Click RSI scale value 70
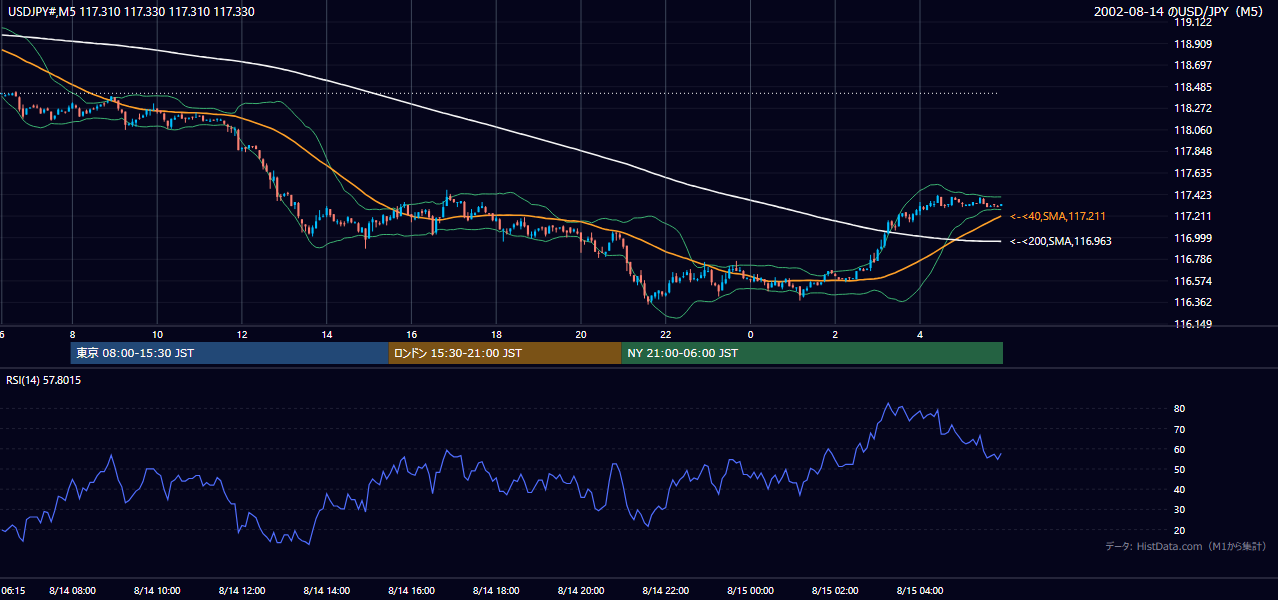The image size is (1278, 600). coord(1180,429)
